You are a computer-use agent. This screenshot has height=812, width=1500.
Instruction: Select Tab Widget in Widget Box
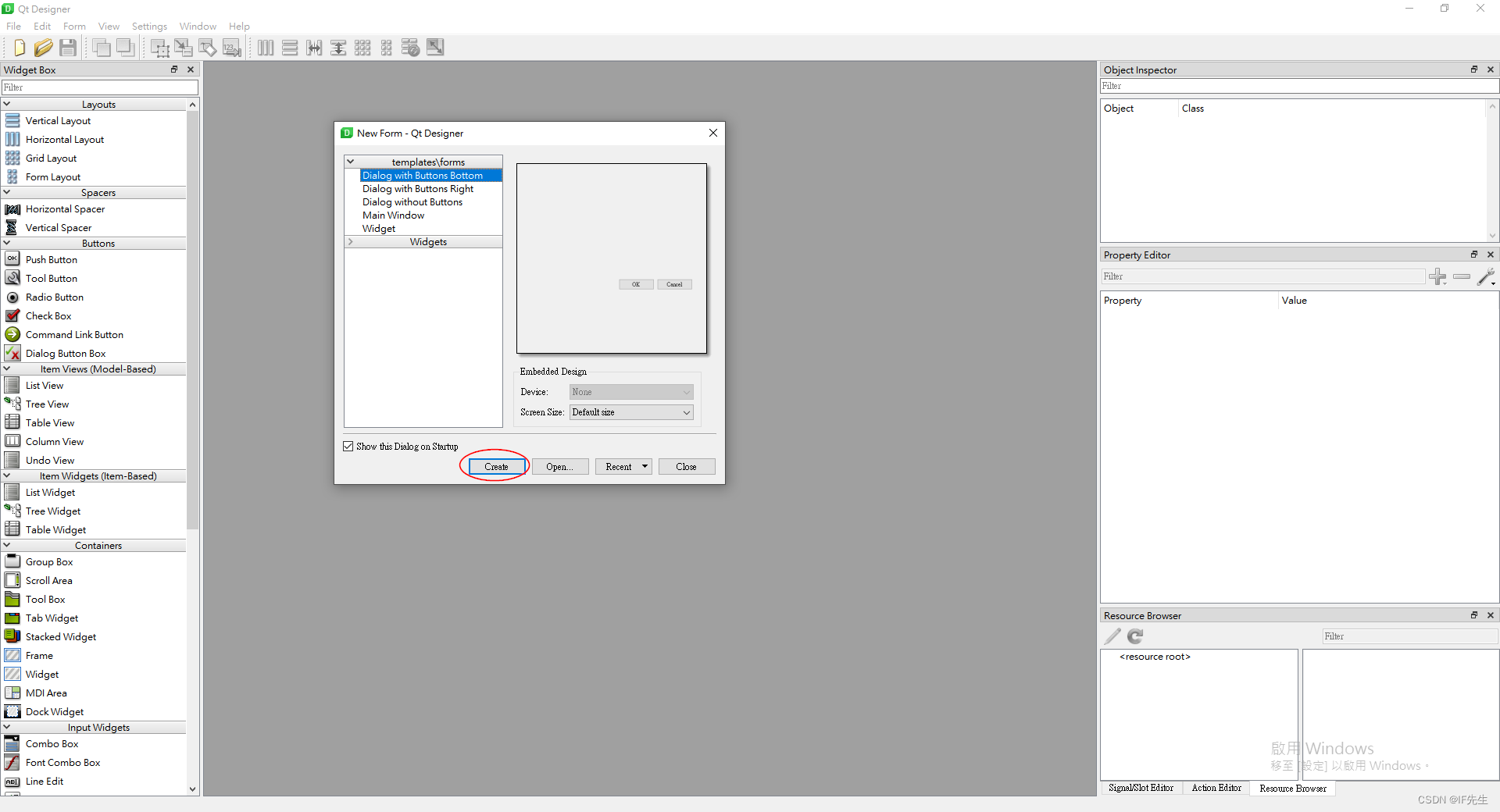pos(52,618)
